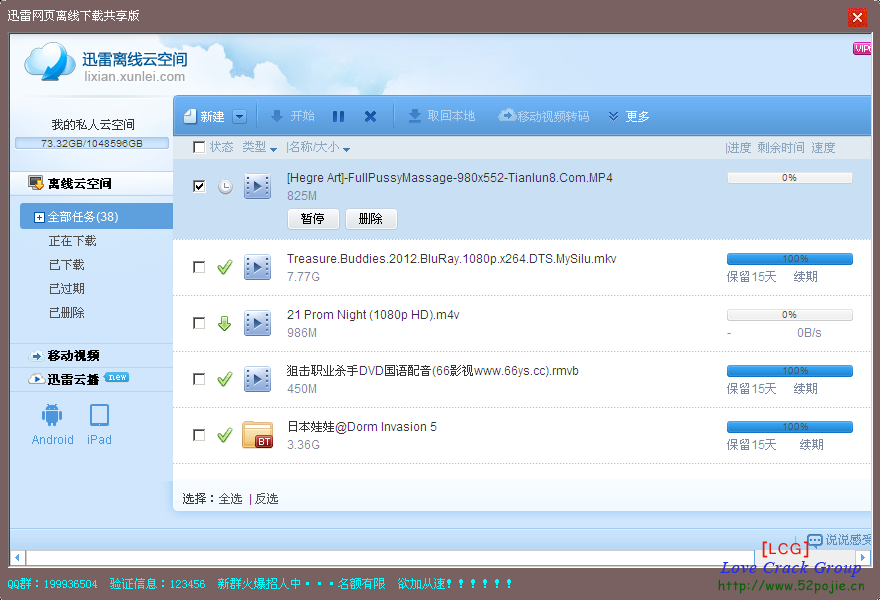Image resolution: width=880 pixels, height=600 pixels.
Task: Click green checkmark for Treasure.Buddies
Action: 225,267
